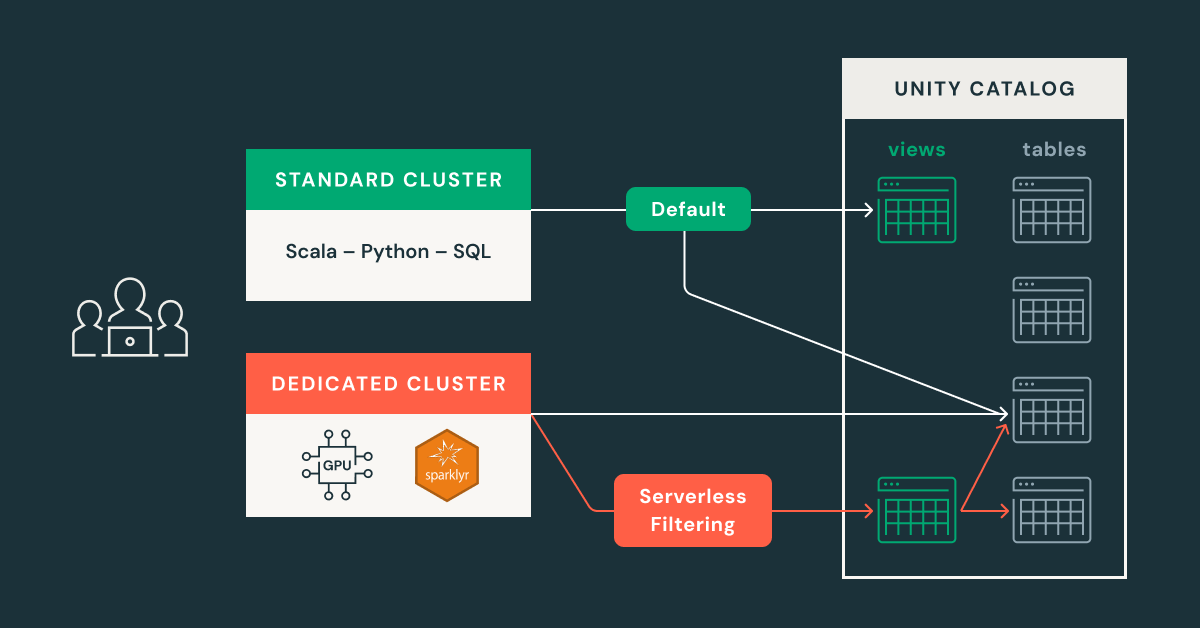Click the sparklyr hexagon logo
1200x628 pixels.
point(446,465)
